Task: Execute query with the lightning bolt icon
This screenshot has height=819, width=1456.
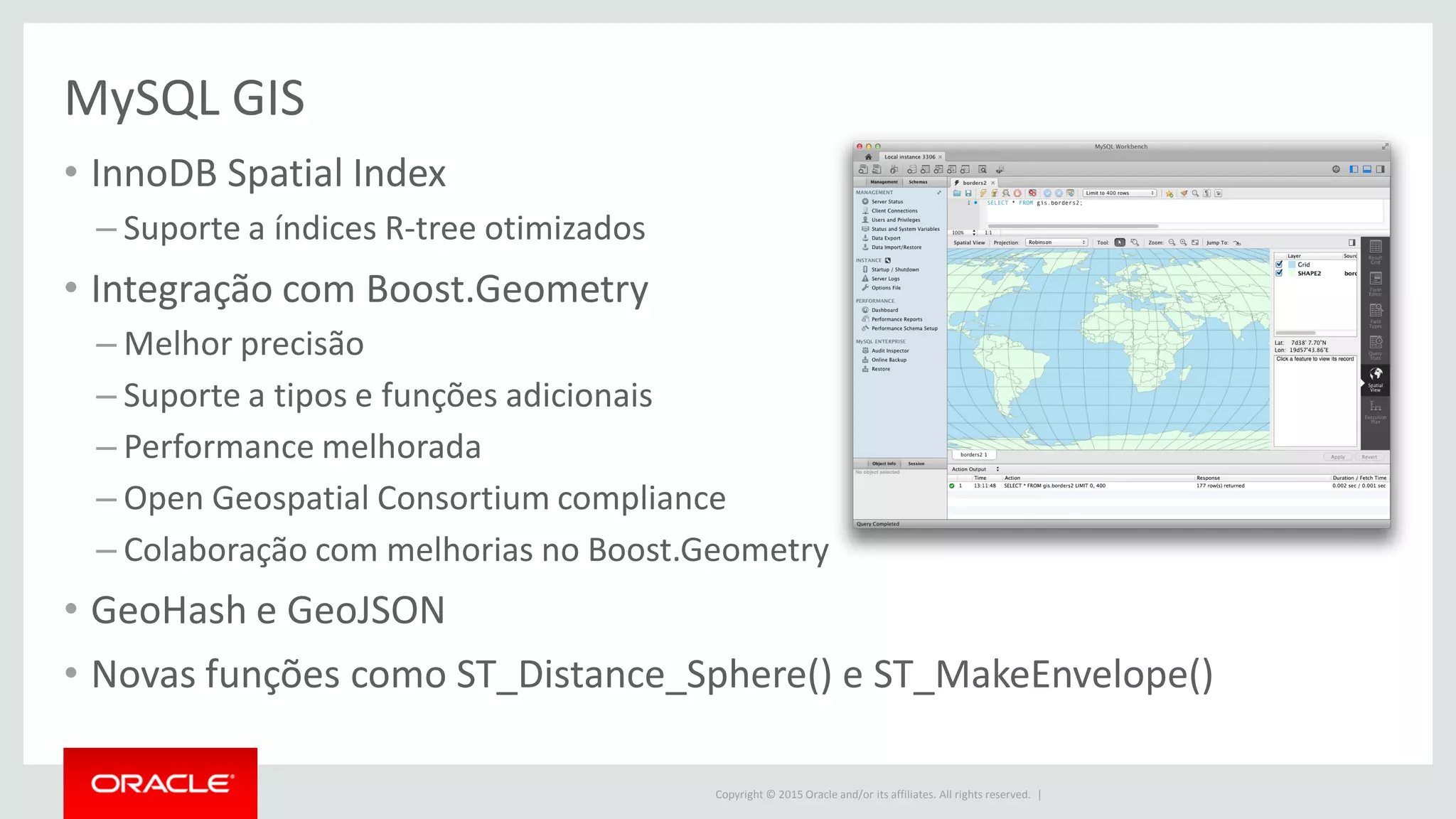Action: point(983,193)
